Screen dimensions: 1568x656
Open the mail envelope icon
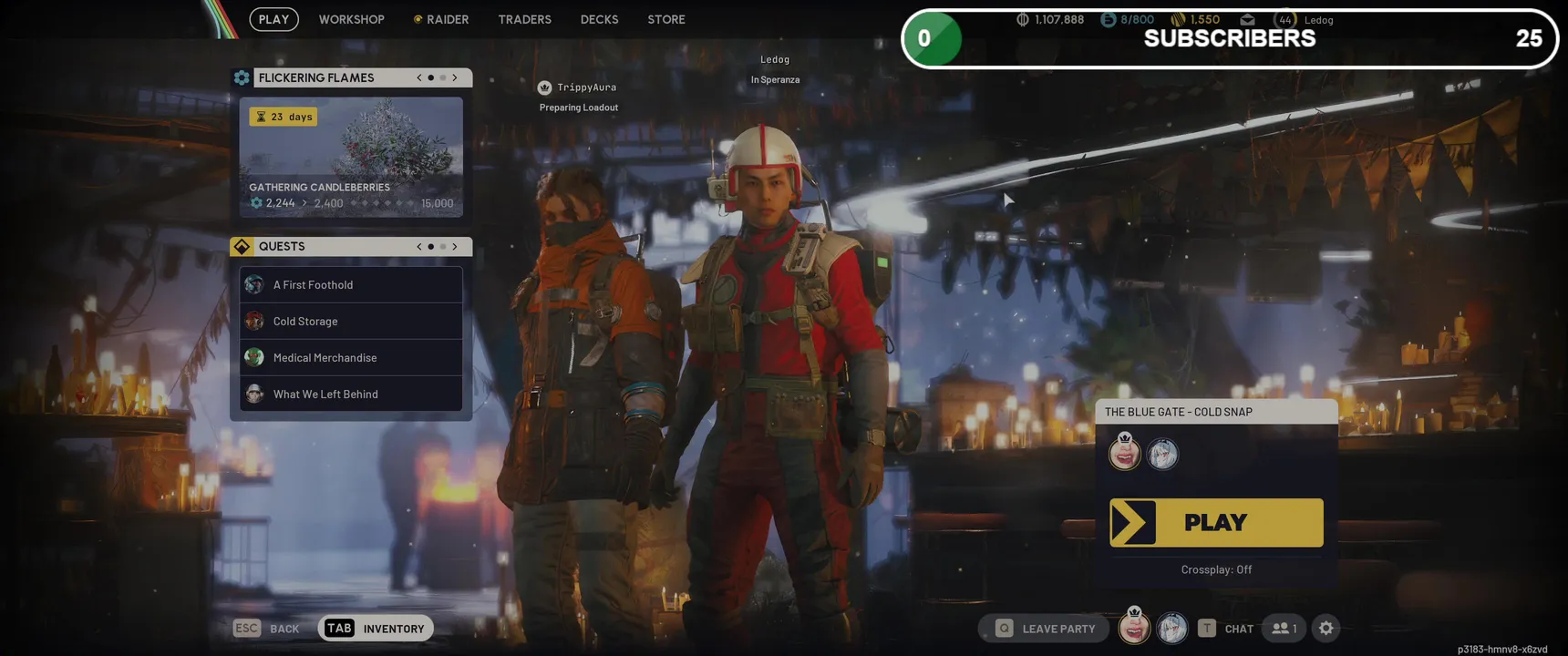coord(1247,19)
